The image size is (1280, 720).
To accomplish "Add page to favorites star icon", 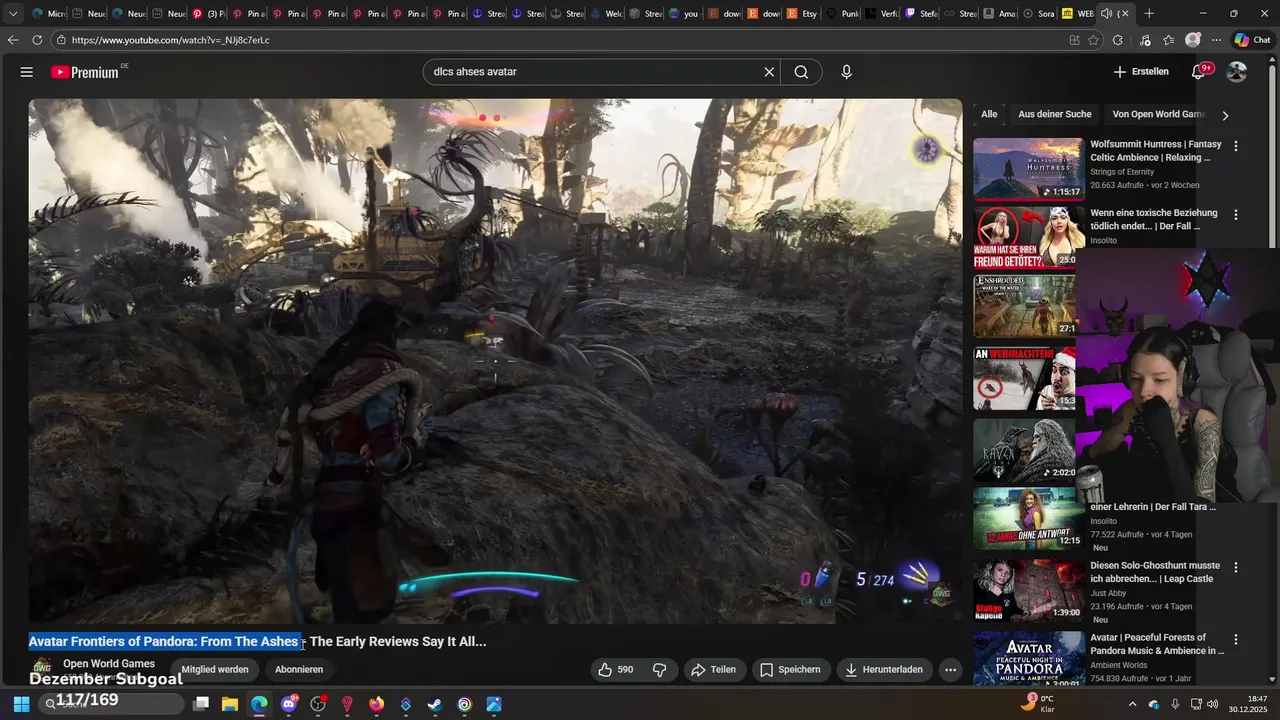I will (x=1094, y=40).
